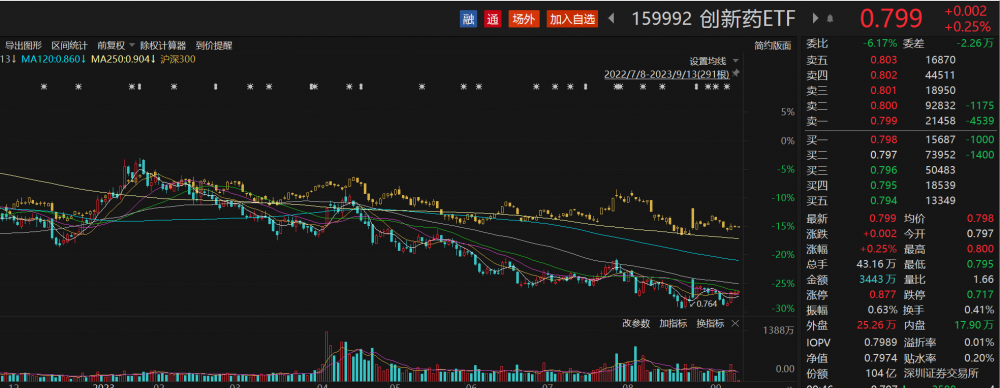Viewport: 1000px width, 388px height.
Task: Click the 量比 value 1.66
Action: pyautogui.click(x=983, y=280)
